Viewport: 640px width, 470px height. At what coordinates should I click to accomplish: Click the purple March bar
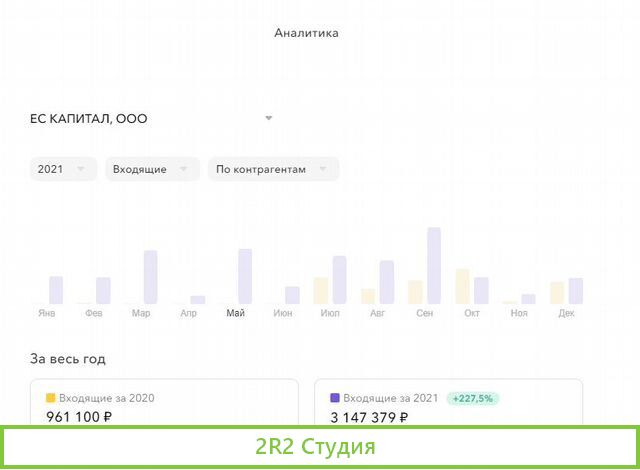(x=150, y=277)
